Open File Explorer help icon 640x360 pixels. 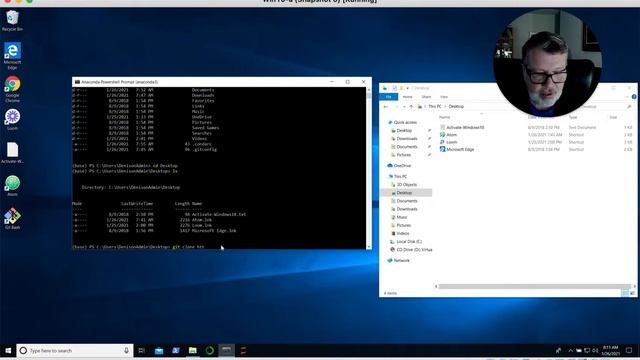tap(633, 97)
